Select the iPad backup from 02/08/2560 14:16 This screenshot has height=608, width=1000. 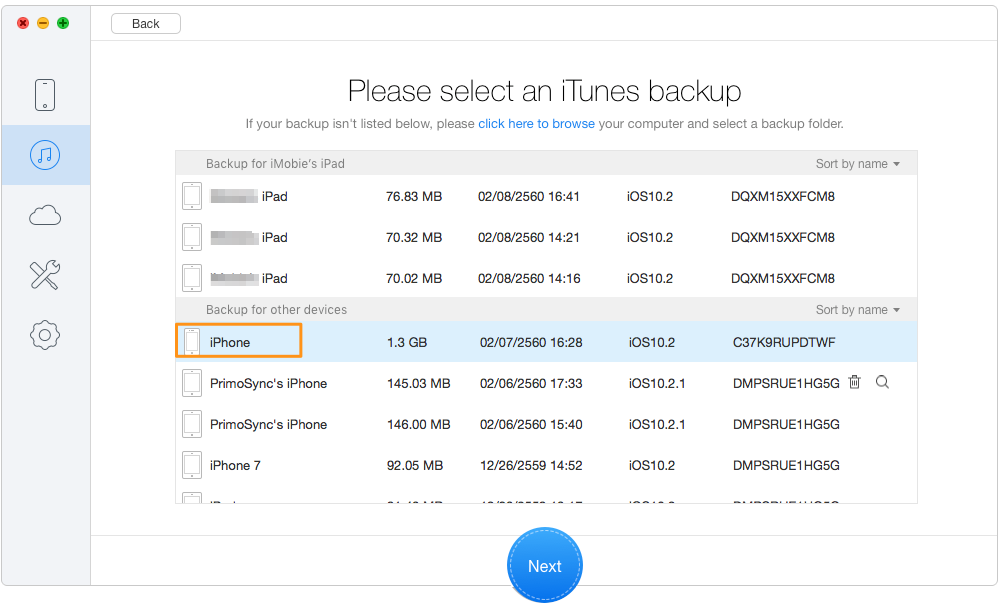[x=547, y=278]
